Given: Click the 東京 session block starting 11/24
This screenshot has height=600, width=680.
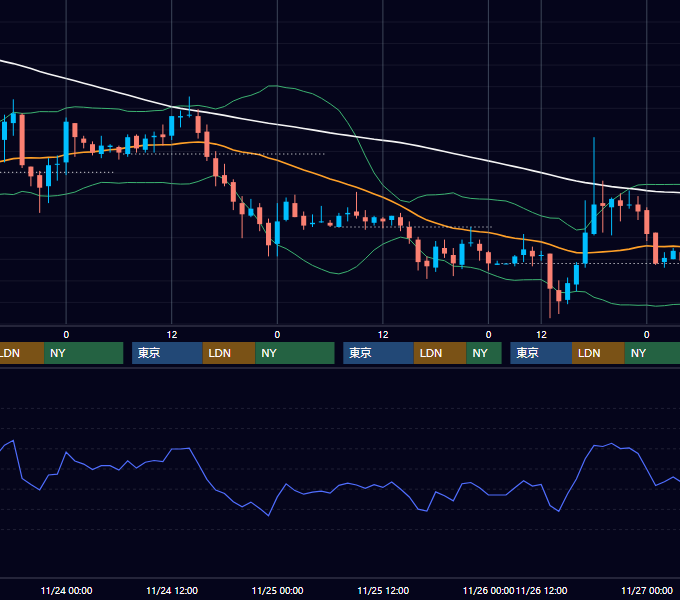Looking at the screenshot, I should (x=167, y=353).
